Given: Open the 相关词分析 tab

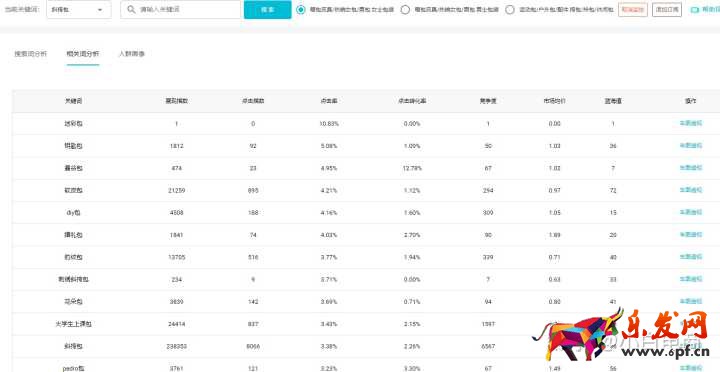Looking at the screenshot, I should click(x=83, y=54).
